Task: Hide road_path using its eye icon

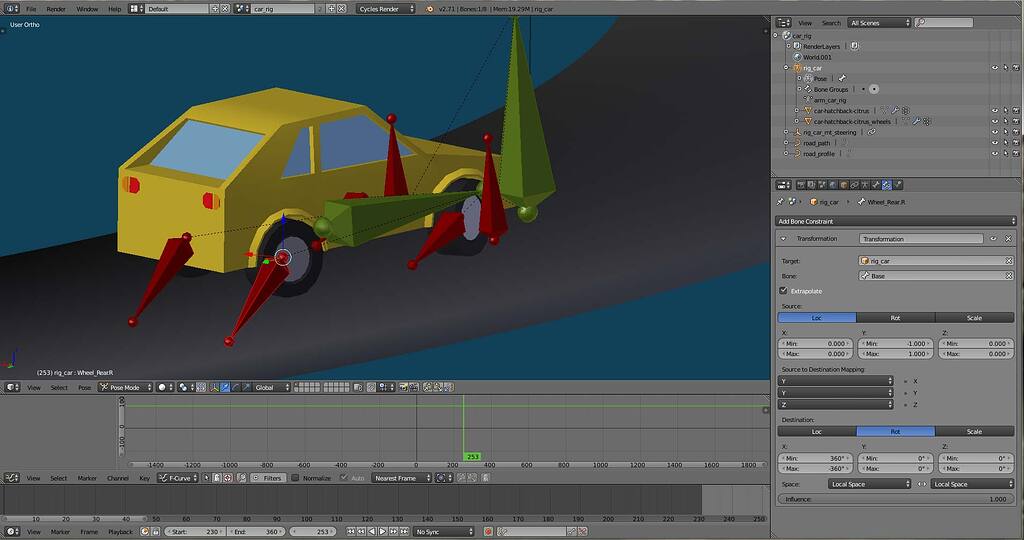Action: [995, 143]
